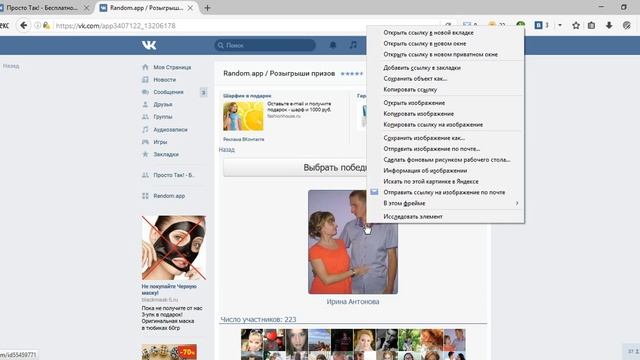Click the faint 'Назад' link at far left
Viewport: 640px width, 360px height.
pyautogui.click(x=11, y=66)
